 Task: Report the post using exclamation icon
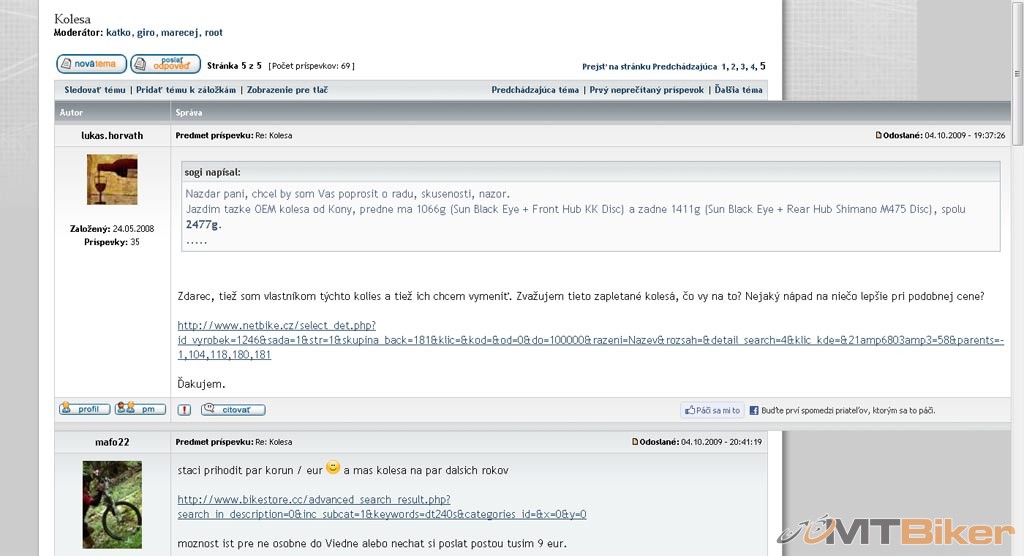[x=184, y=410]
